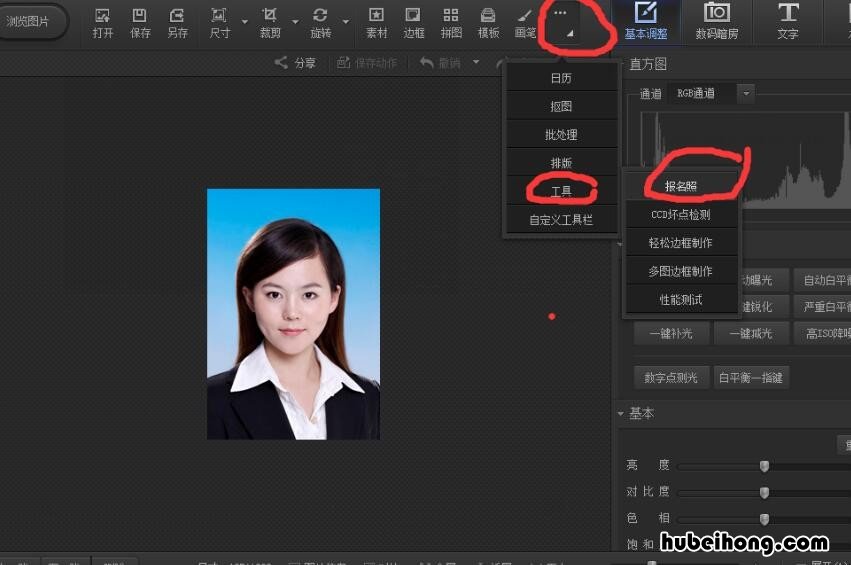Click the portrait photo on the canvas

293,314
